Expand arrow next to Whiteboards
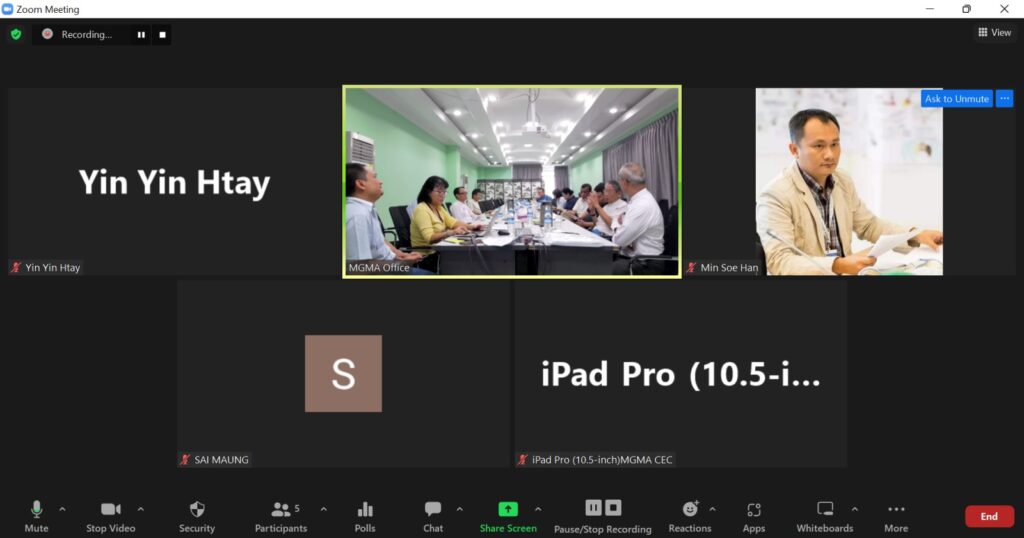 click(854, 509)
